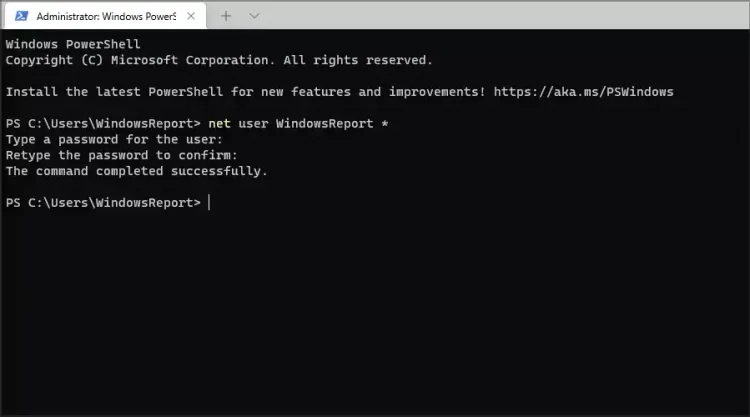
Task: Click the 'Windows PowerShell' header line
Action: pyautogui.click(x=73, y=45)
